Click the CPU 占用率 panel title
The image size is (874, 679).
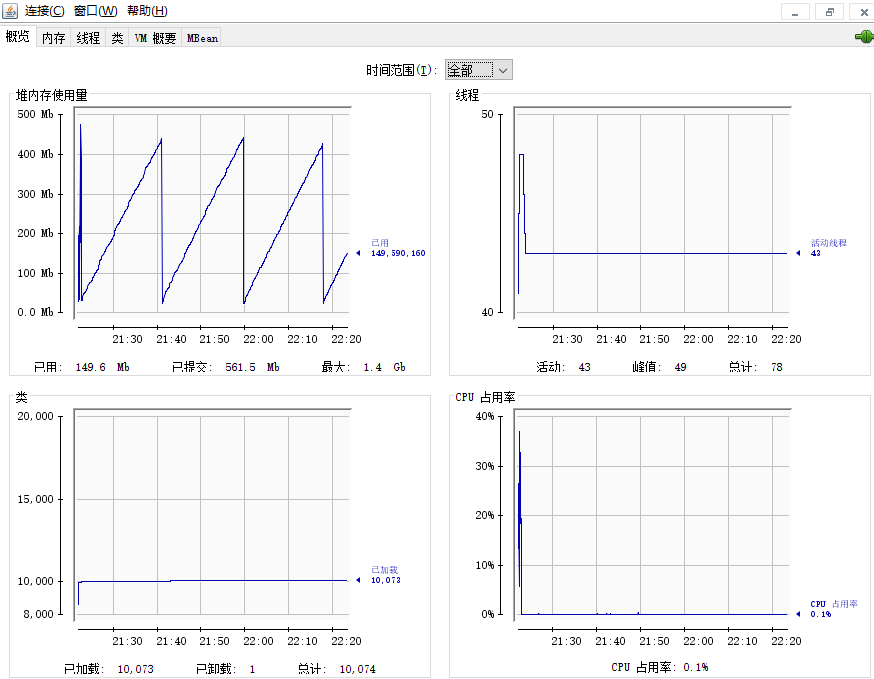click(x=485, y=397)
